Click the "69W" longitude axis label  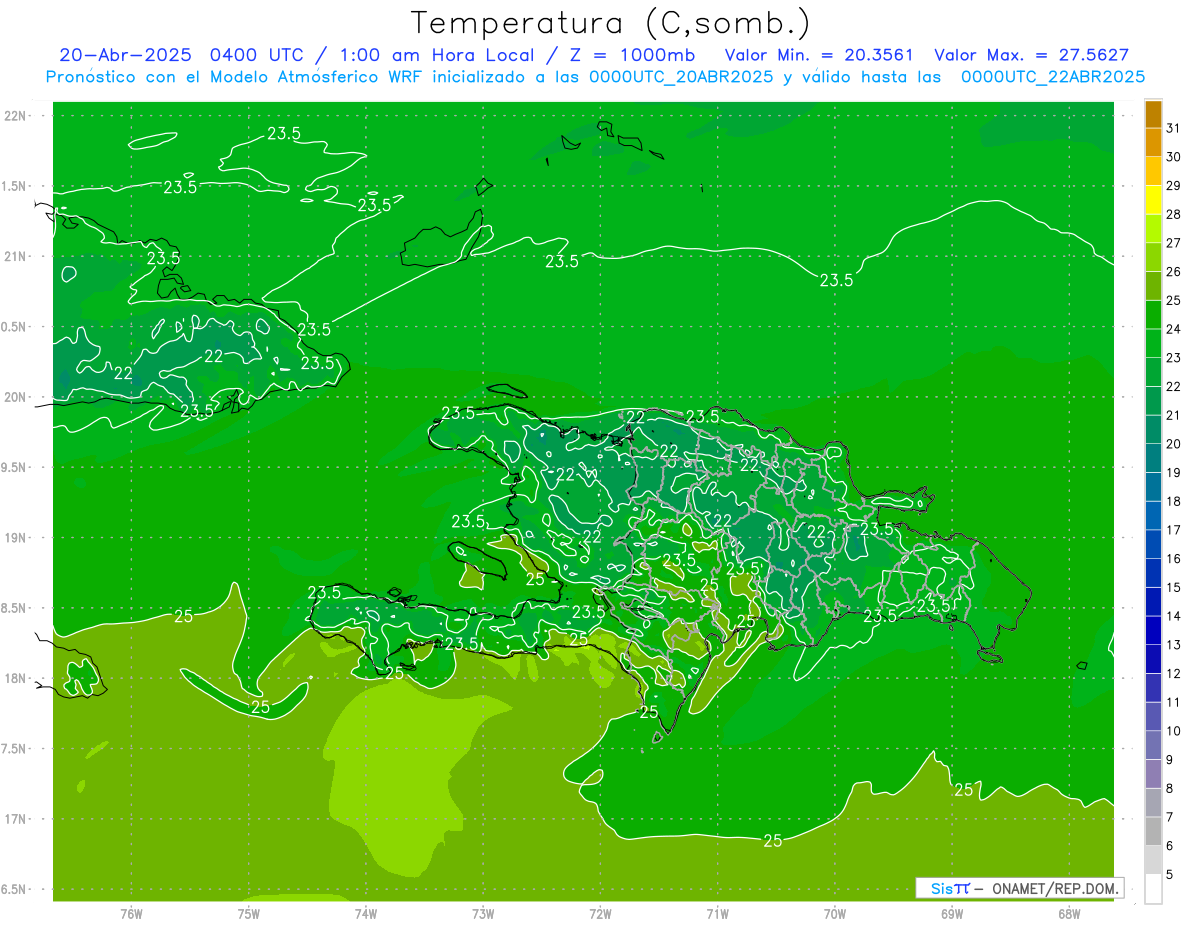pos(952,913)
